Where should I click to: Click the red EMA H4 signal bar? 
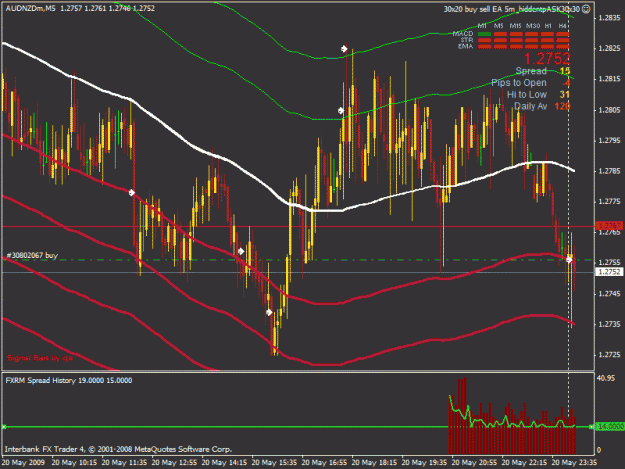(x=563, y=47)
